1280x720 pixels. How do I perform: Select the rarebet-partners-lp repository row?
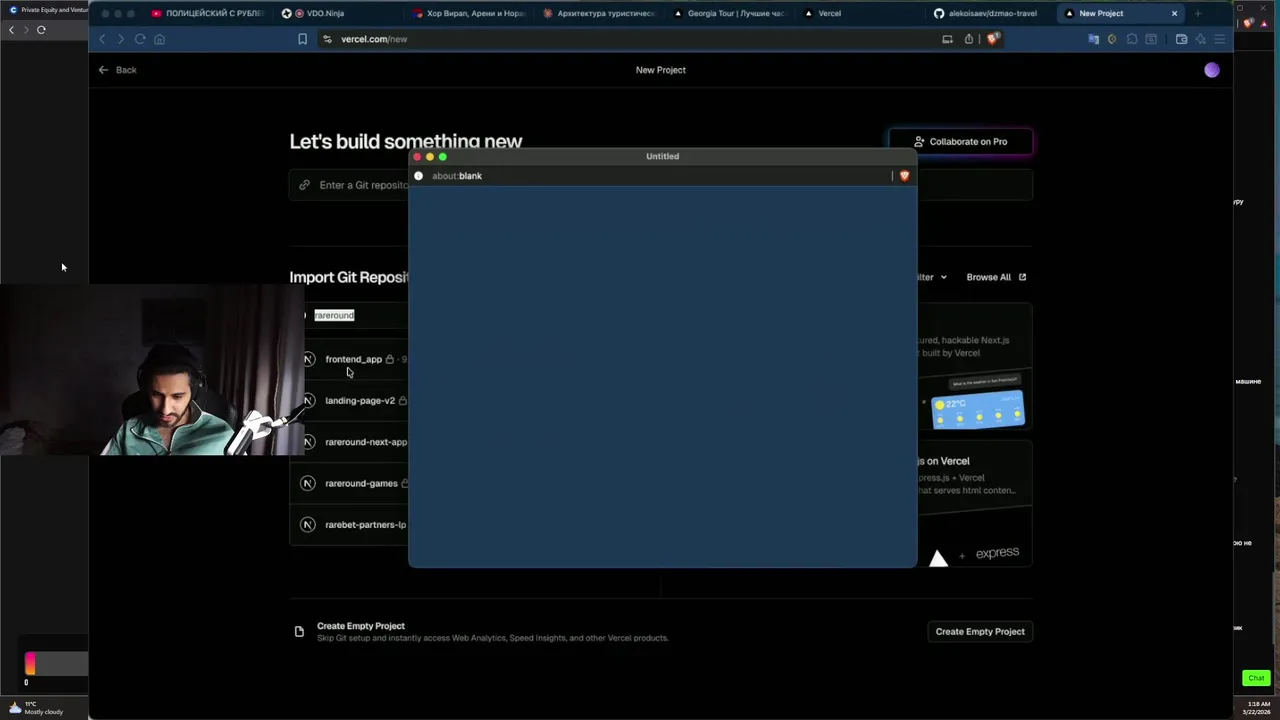click(349, 524)
